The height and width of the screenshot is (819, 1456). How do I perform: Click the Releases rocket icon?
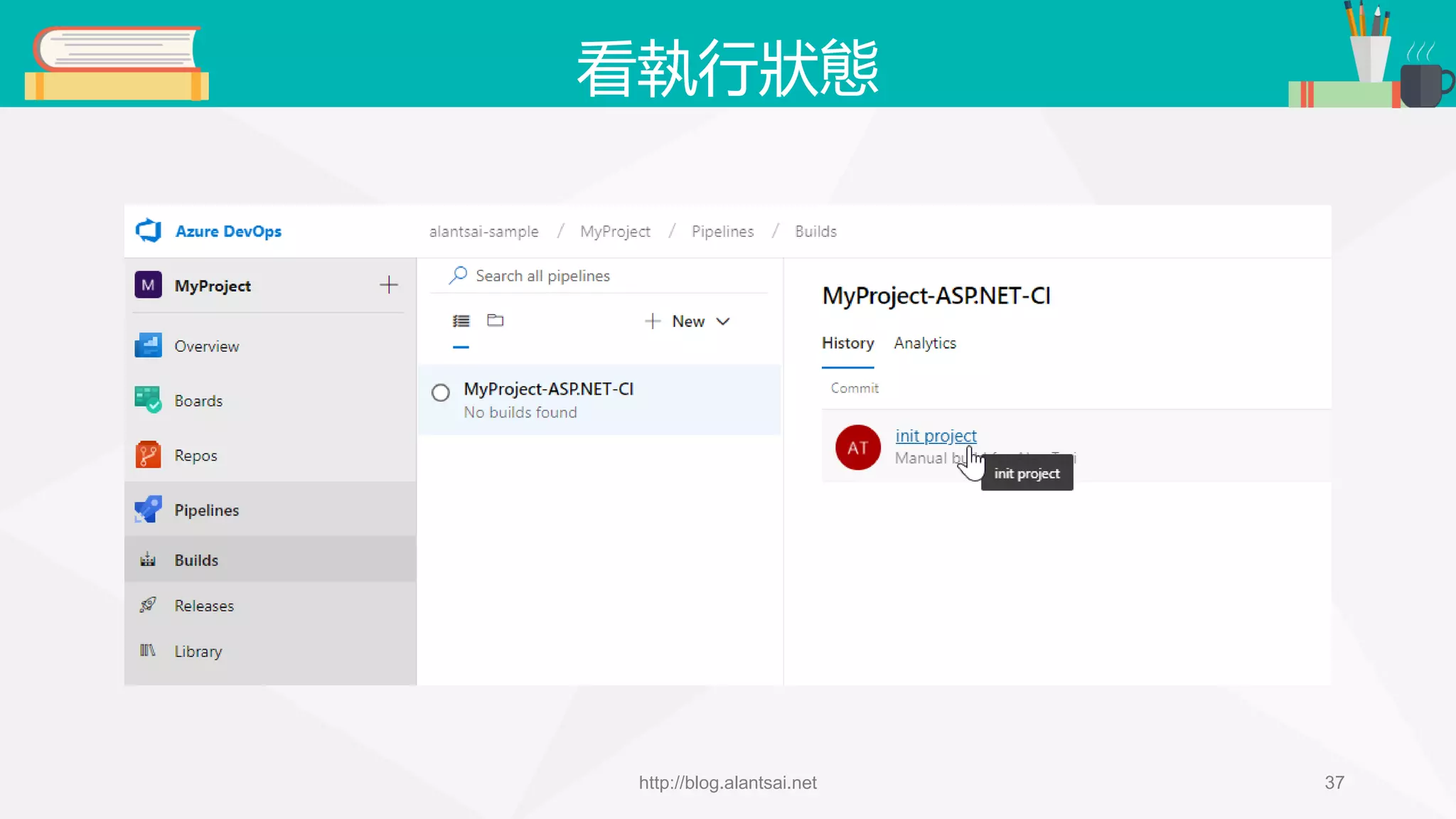148,605
